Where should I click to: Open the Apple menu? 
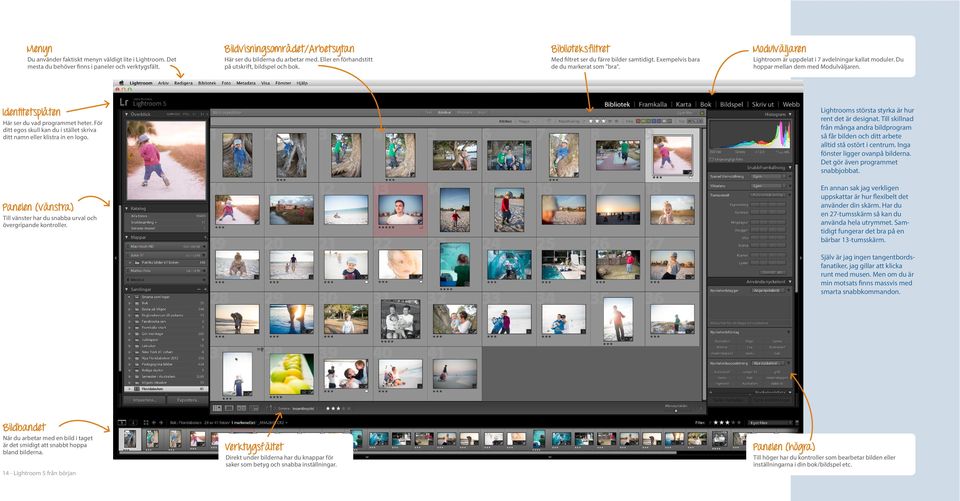(x=121, y=83)
